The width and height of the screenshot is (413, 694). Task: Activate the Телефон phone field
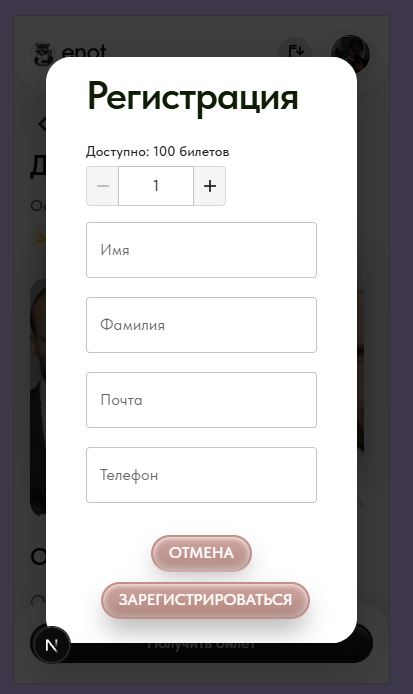pyautogui.click(x=201, y=475)
